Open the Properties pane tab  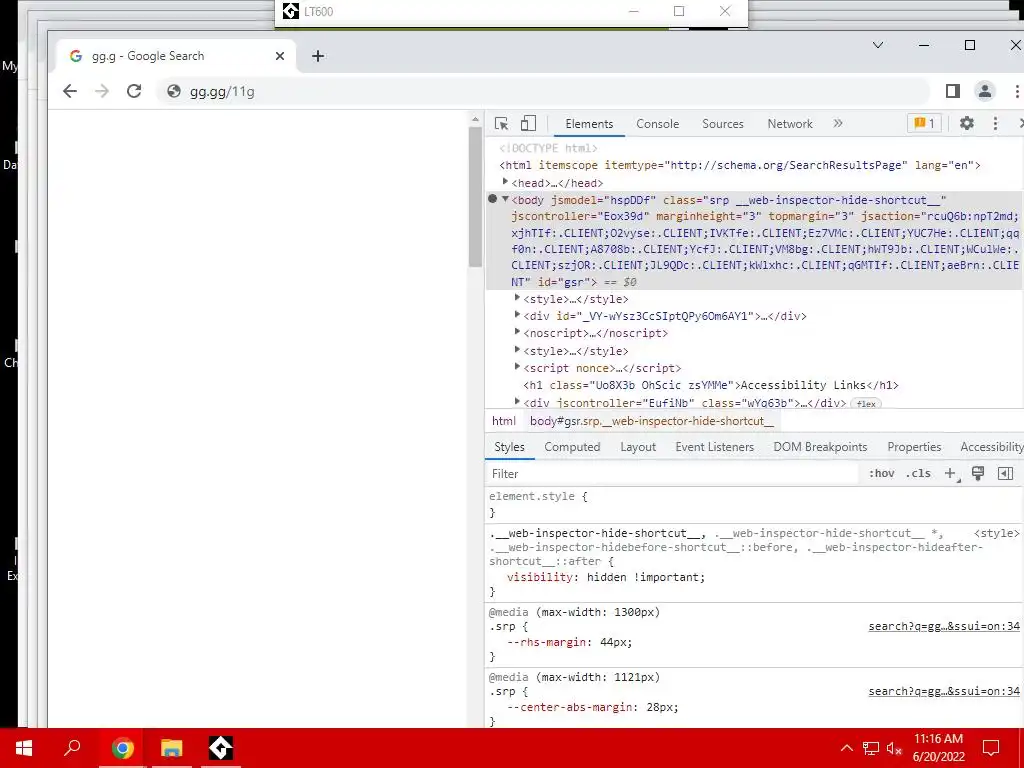(x=914, y=447)
